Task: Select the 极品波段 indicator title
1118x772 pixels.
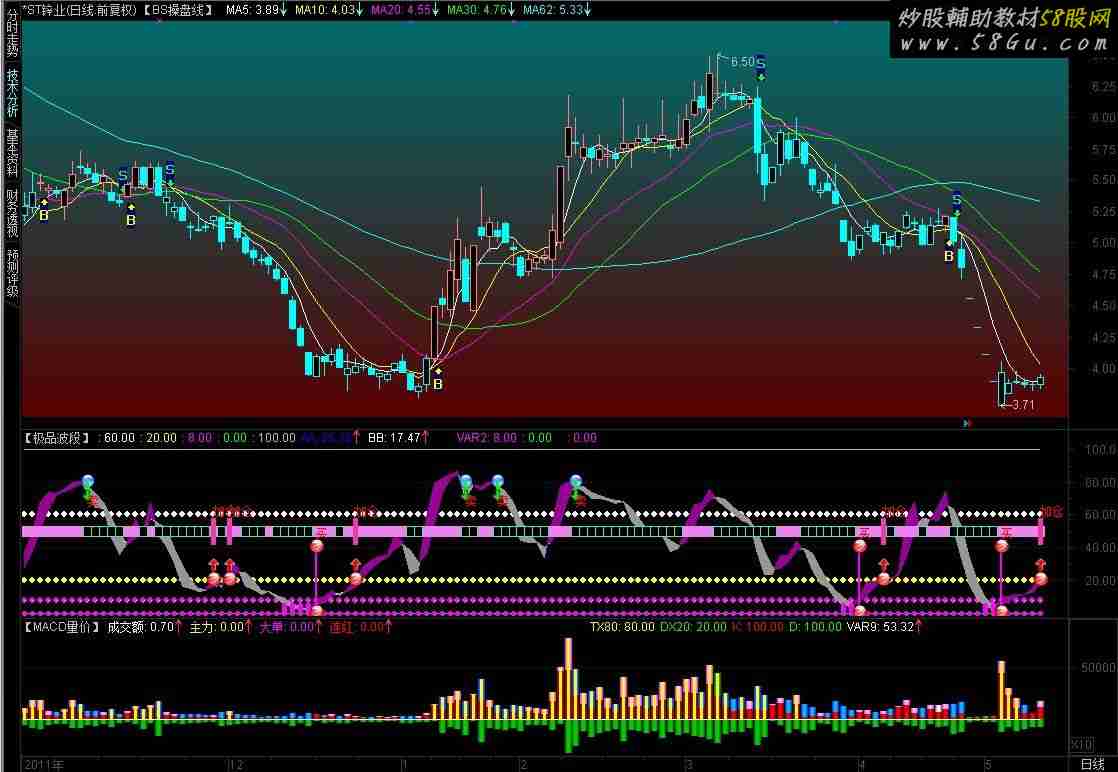Action: (59, 437)
